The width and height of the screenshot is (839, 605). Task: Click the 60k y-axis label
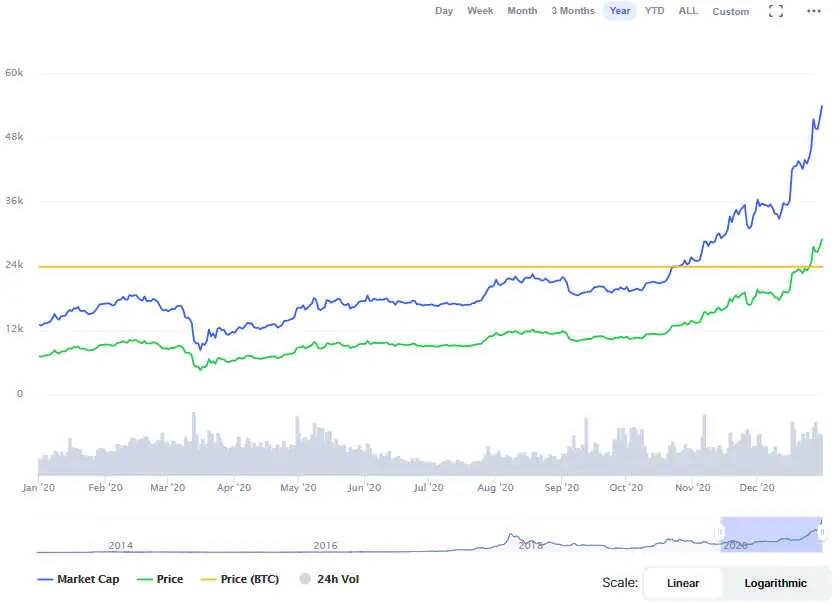click(x=14, y=73)
